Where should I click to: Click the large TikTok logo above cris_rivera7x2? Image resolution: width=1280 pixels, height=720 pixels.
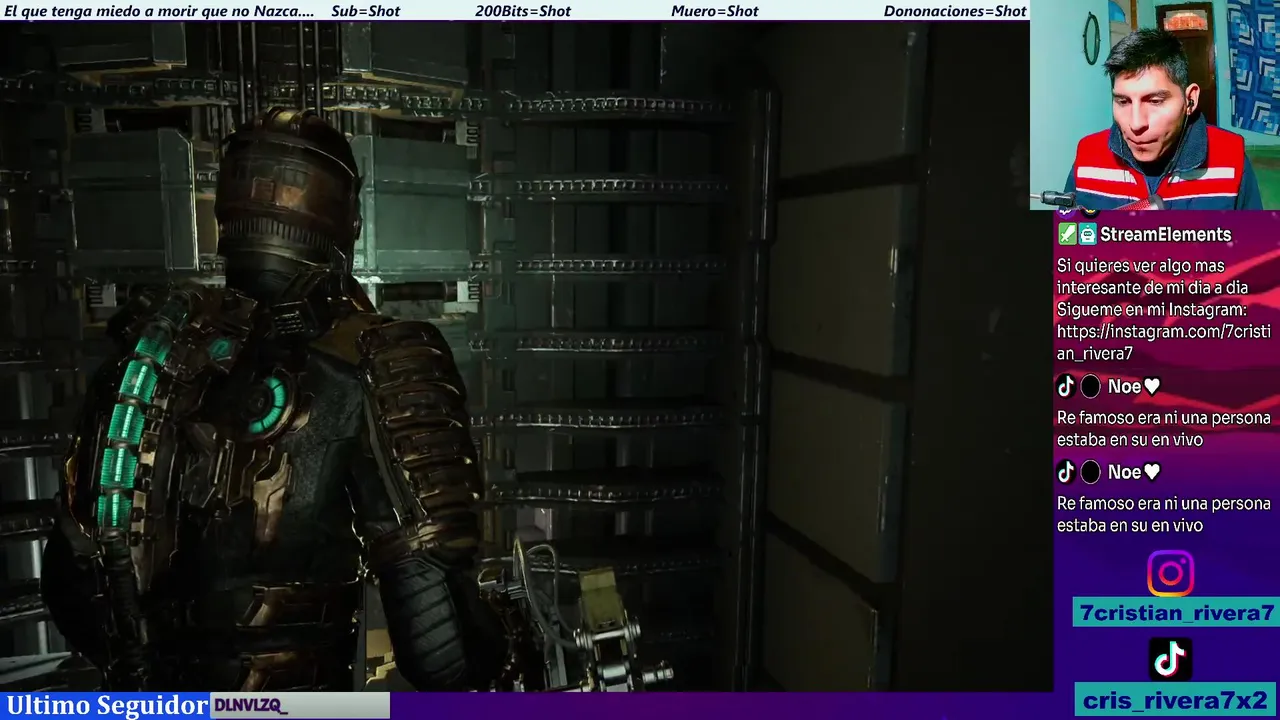[x=1170, y=659]
